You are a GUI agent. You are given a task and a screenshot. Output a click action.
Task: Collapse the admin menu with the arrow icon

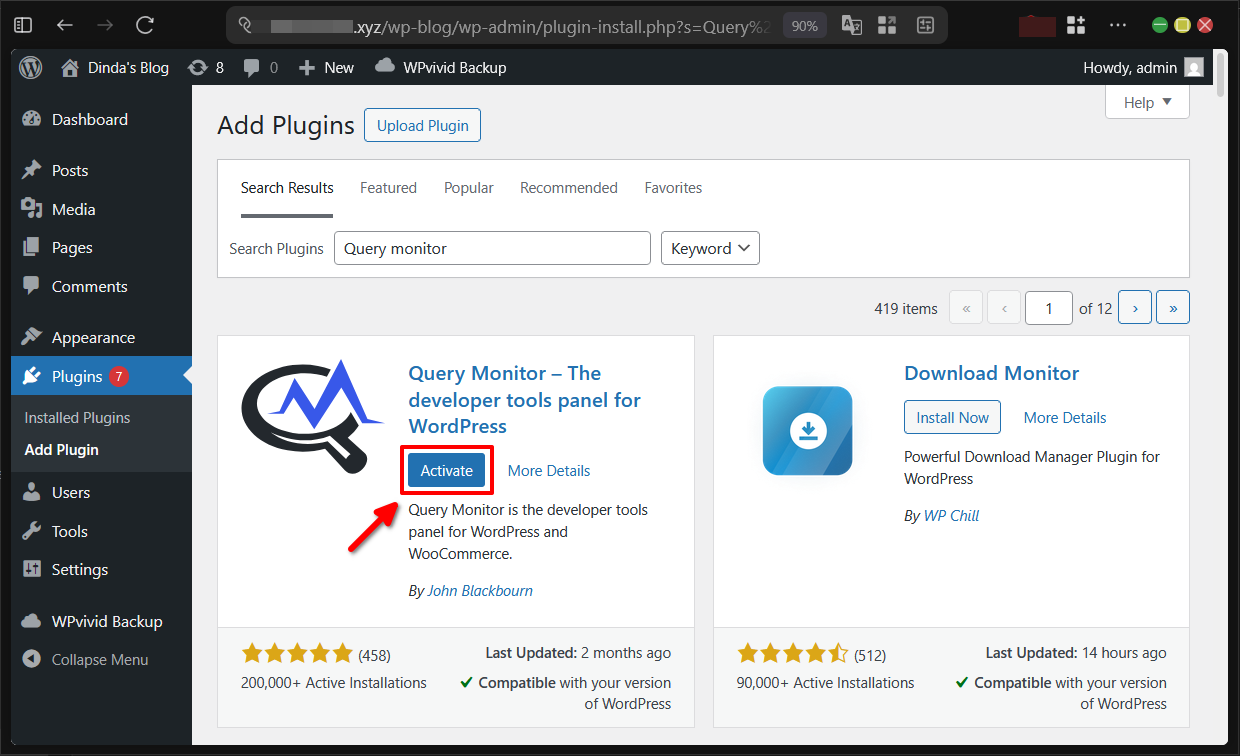coord(31,659)
